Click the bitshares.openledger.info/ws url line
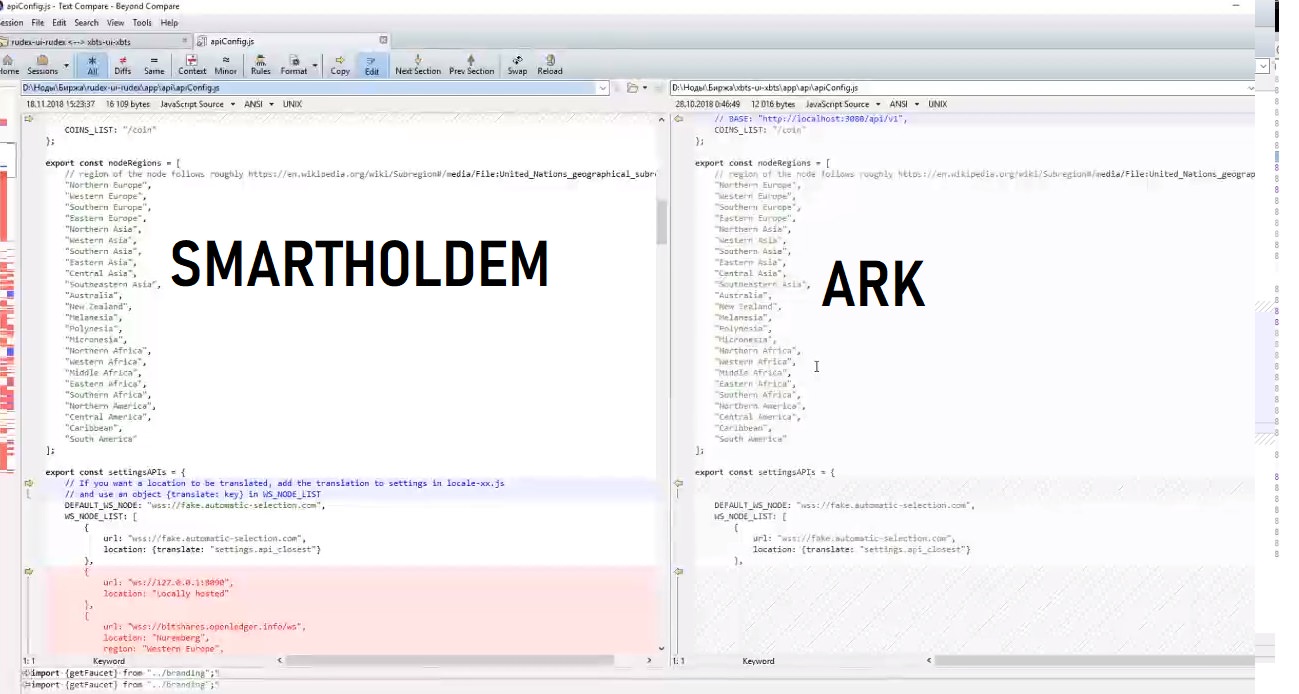 pyautogui.click(x=204, y=626)
